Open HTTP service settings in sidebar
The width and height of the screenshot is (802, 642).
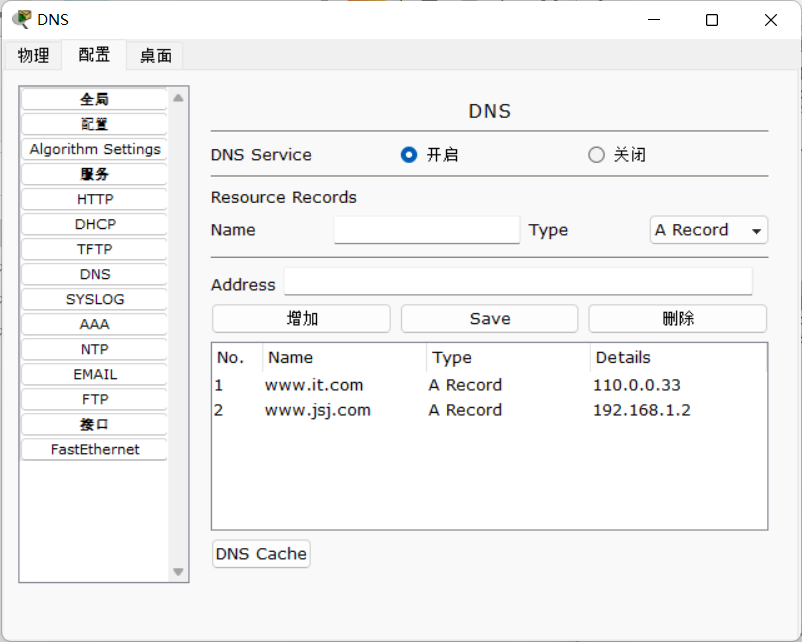[x=95, y=199]
